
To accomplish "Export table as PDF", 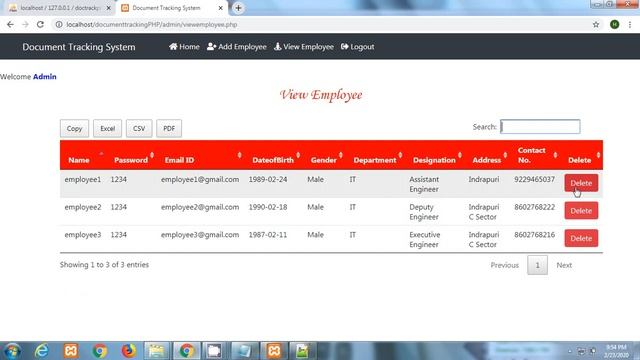I will click(169, 128).
